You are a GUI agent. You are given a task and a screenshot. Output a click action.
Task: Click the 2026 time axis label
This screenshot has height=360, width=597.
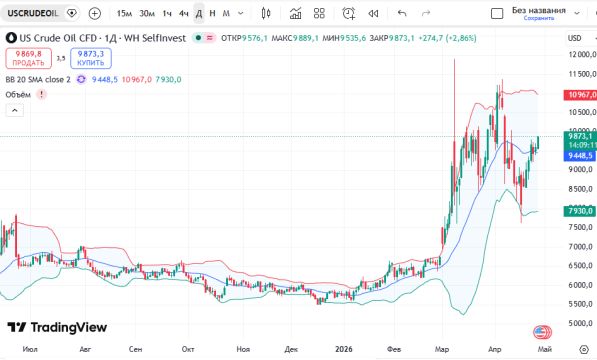point(343,349)
